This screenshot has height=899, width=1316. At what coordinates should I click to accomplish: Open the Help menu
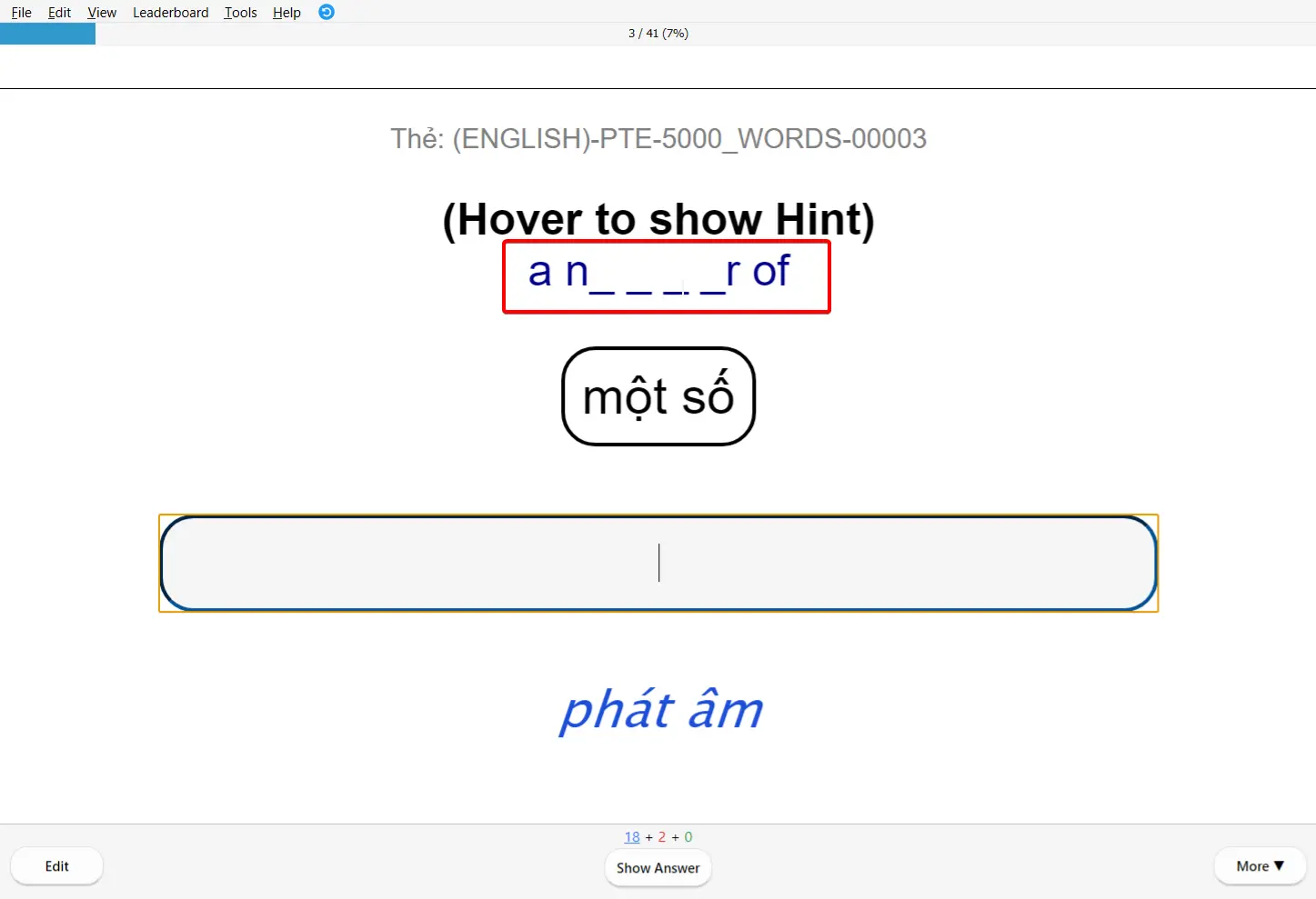click(x=286, y=12)
